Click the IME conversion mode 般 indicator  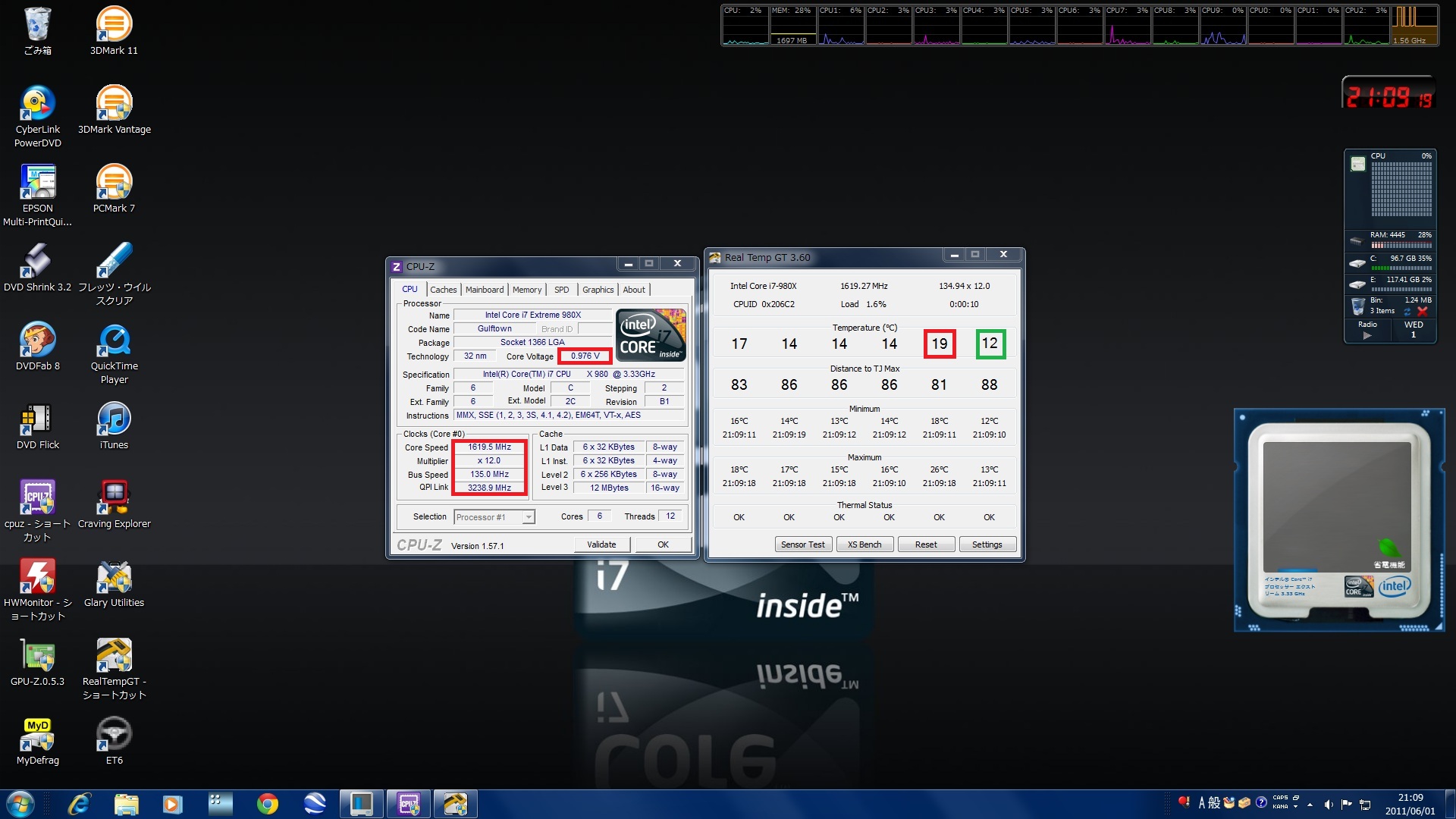pos(1214,802)
